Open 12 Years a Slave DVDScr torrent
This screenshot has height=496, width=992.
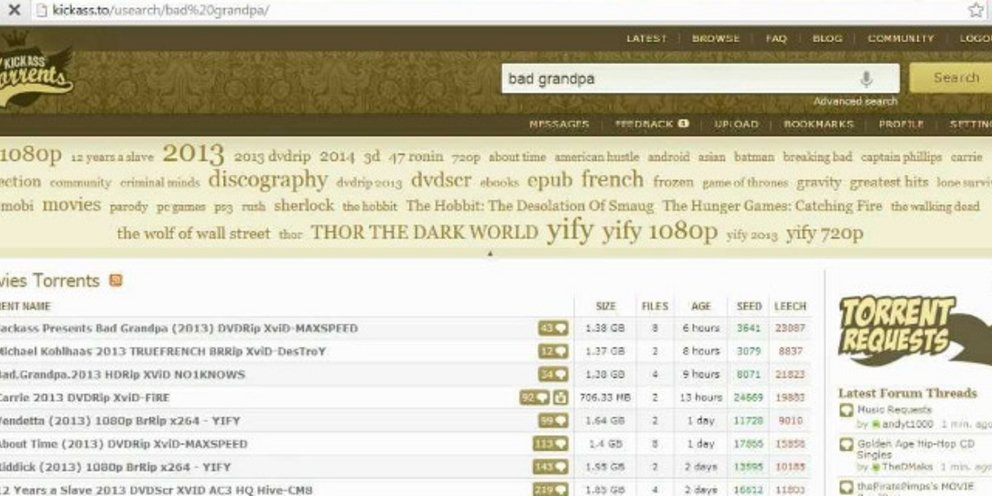click(x=156, y=490)
